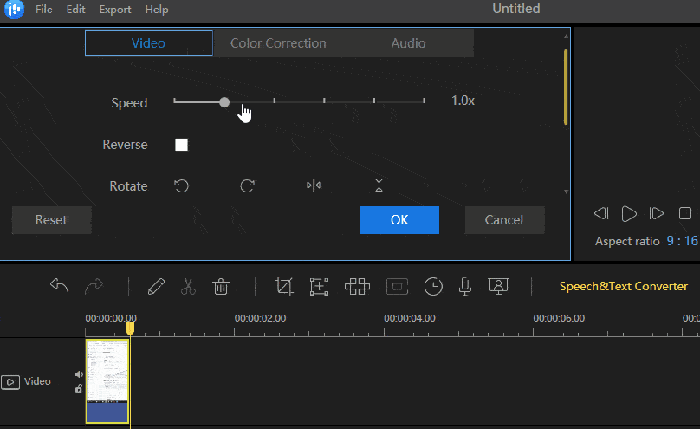
Task: Switch to the Color Correction tab
Action: pos(278,43)
